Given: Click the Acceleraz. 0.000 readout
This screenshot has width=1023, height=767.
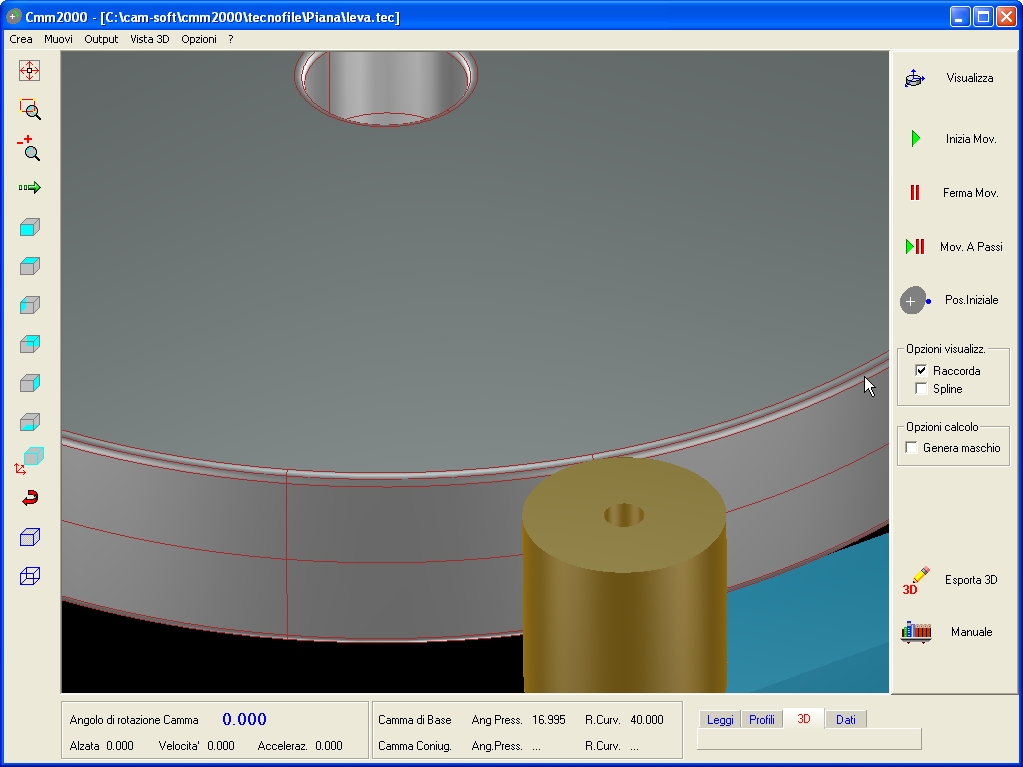Looking at the screenshot, I should click(x=300, y=745).
